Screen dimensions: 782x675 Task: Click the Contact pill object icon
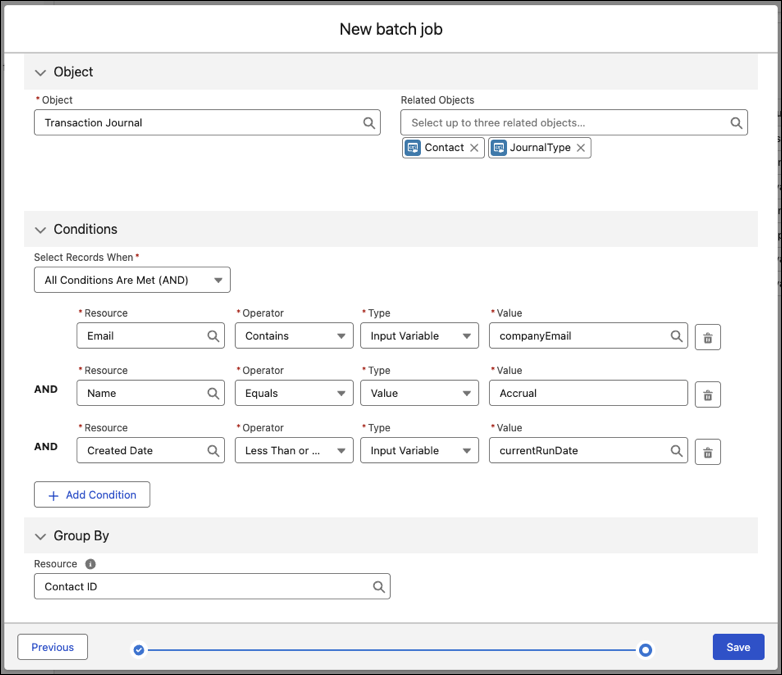(412, 148)
